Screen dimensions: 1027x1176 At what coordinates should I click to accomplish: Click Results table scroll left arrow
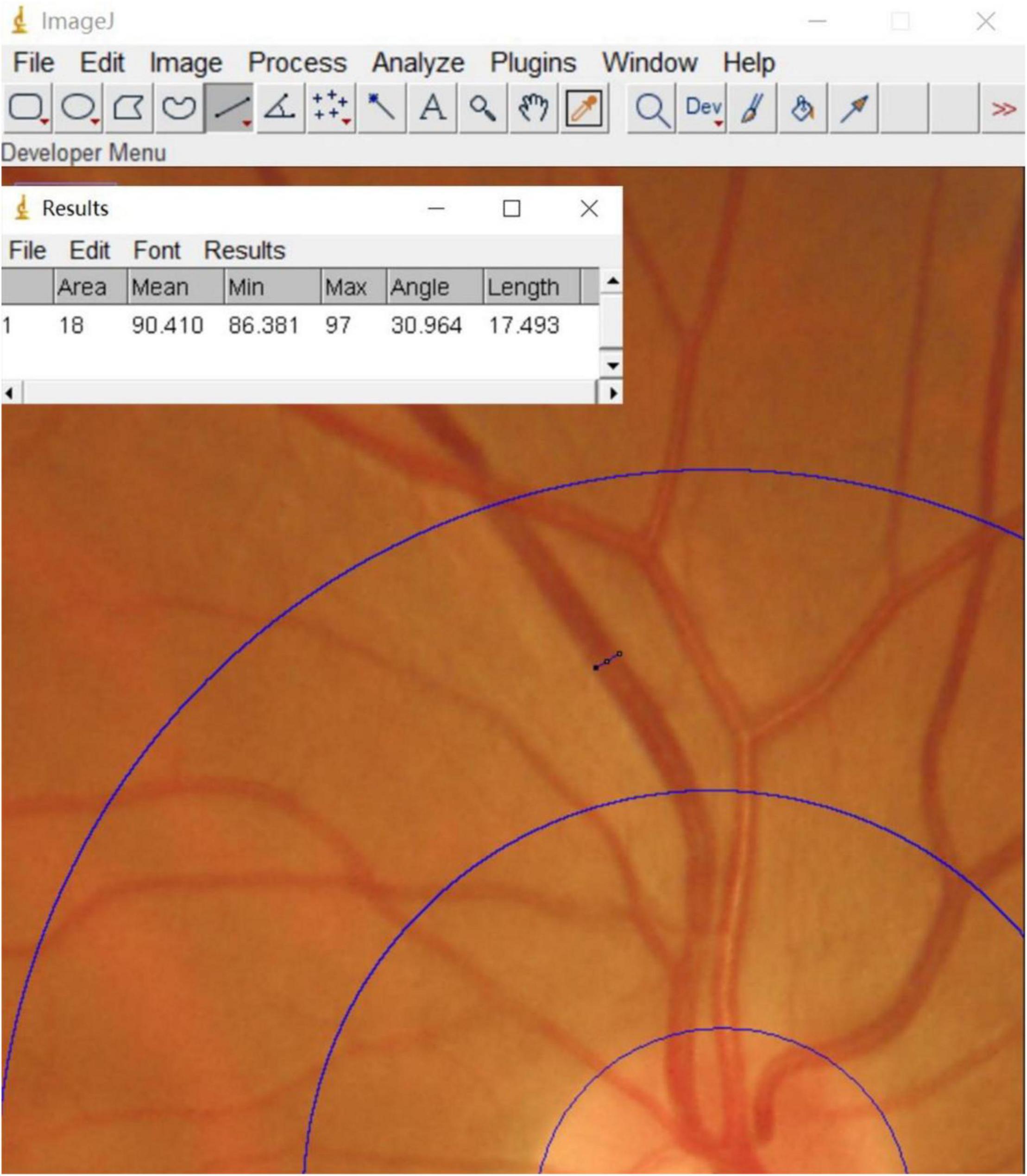coord(10,393)
